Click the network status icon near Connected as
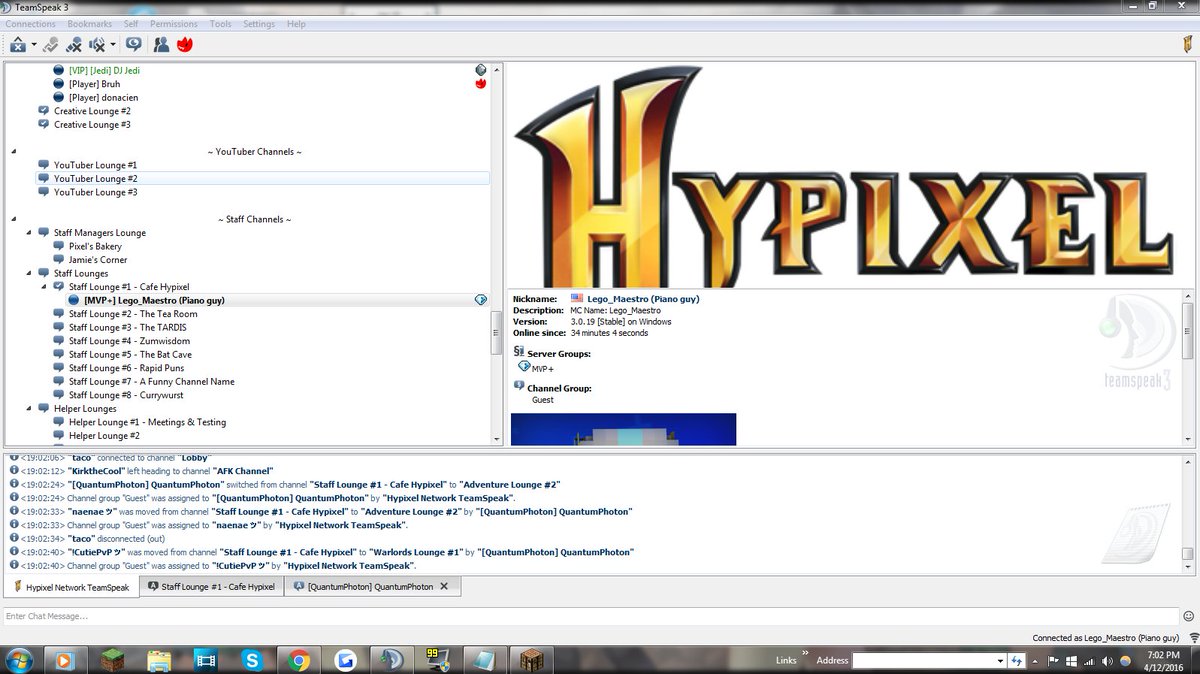This screenshot has width=1200, height=674. tap(1194, 638)
